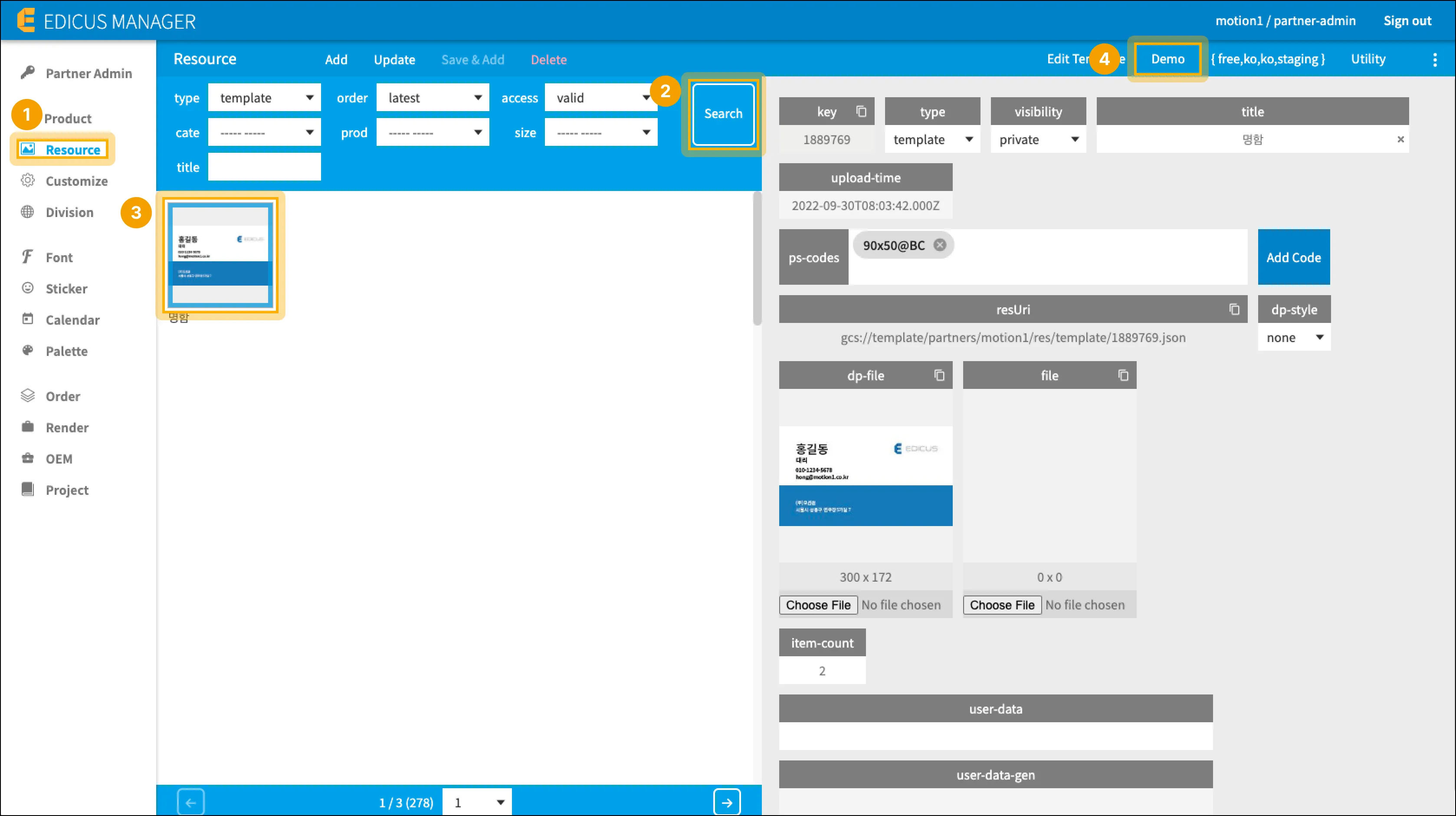Click Update in the Resource toolbar
1456x816 pixels.
click(394, 59)
